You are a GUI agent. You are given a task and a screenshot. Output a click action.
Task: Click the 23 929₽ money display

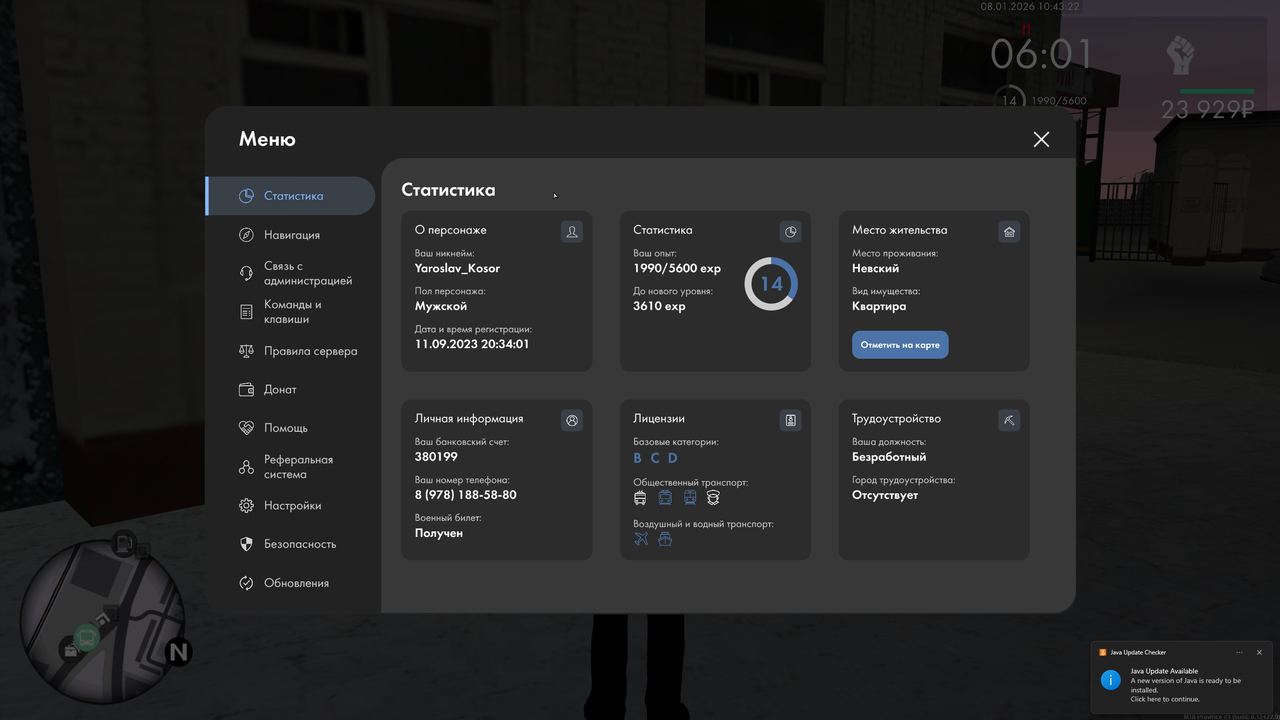1208,109
